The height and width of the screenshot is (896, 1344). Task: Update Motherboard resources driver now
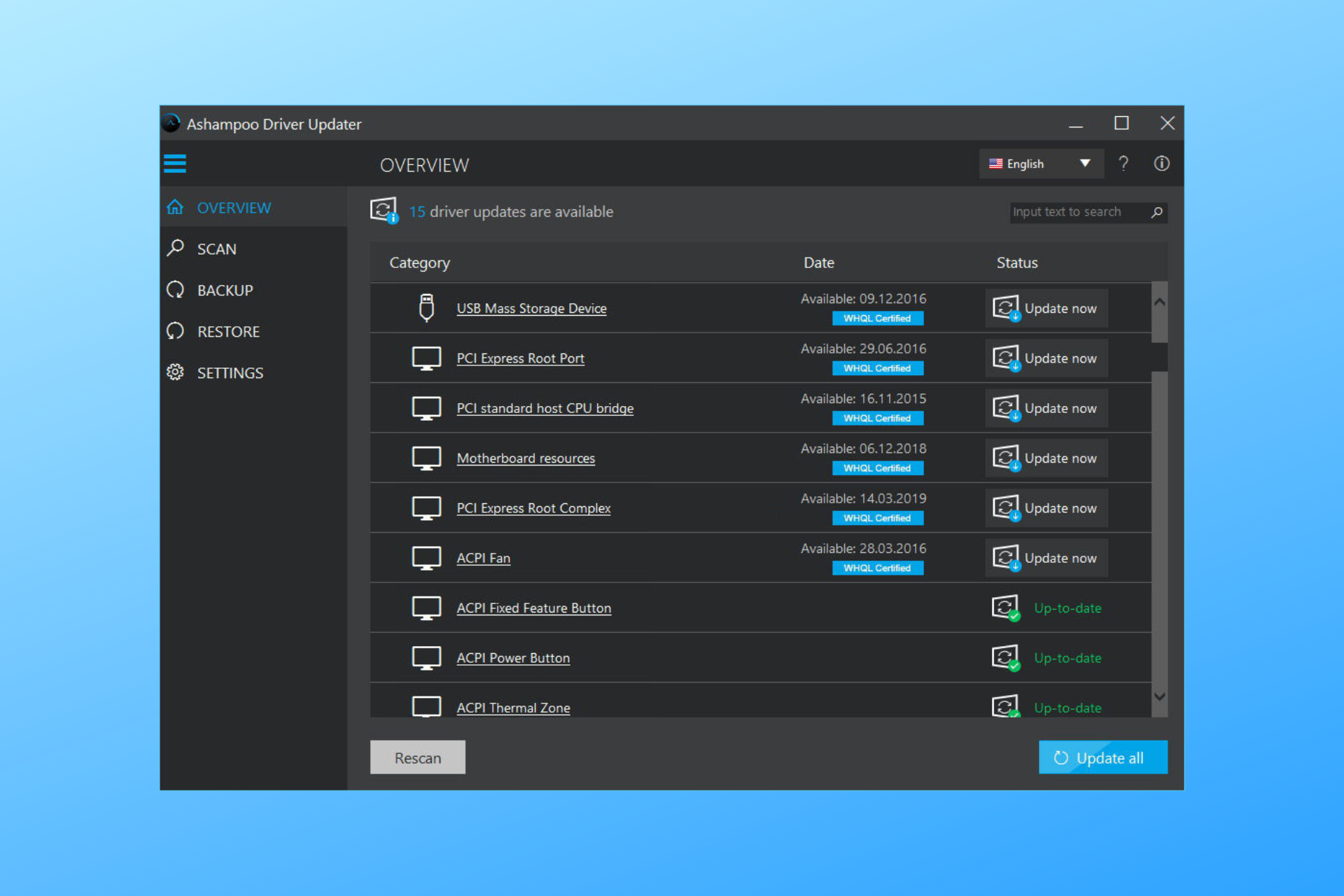pos(1046,458)
